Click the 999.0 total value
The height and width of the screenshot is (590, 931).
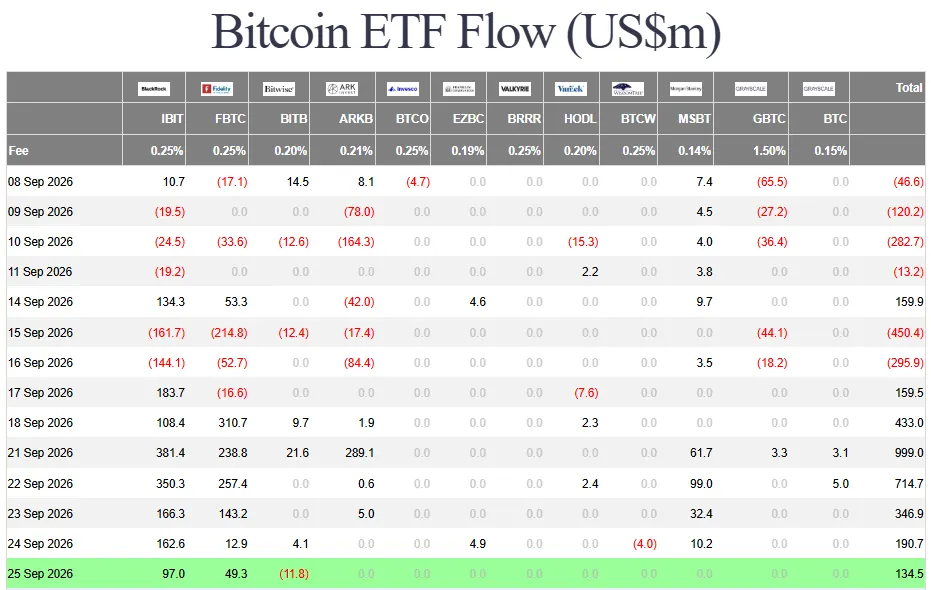pyautogui.click(x=909, y=453)
